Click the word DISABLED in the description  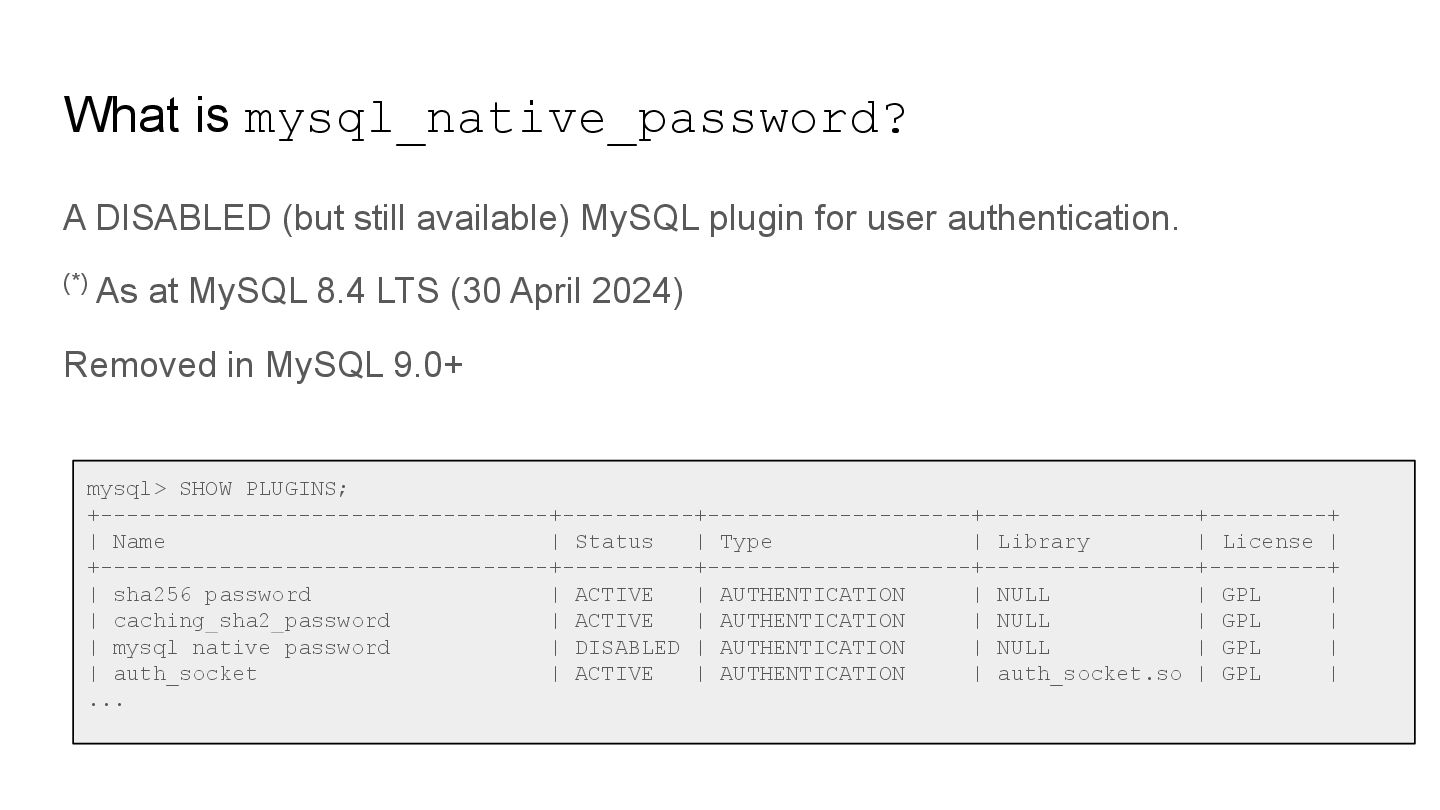[x=183, y=218]
